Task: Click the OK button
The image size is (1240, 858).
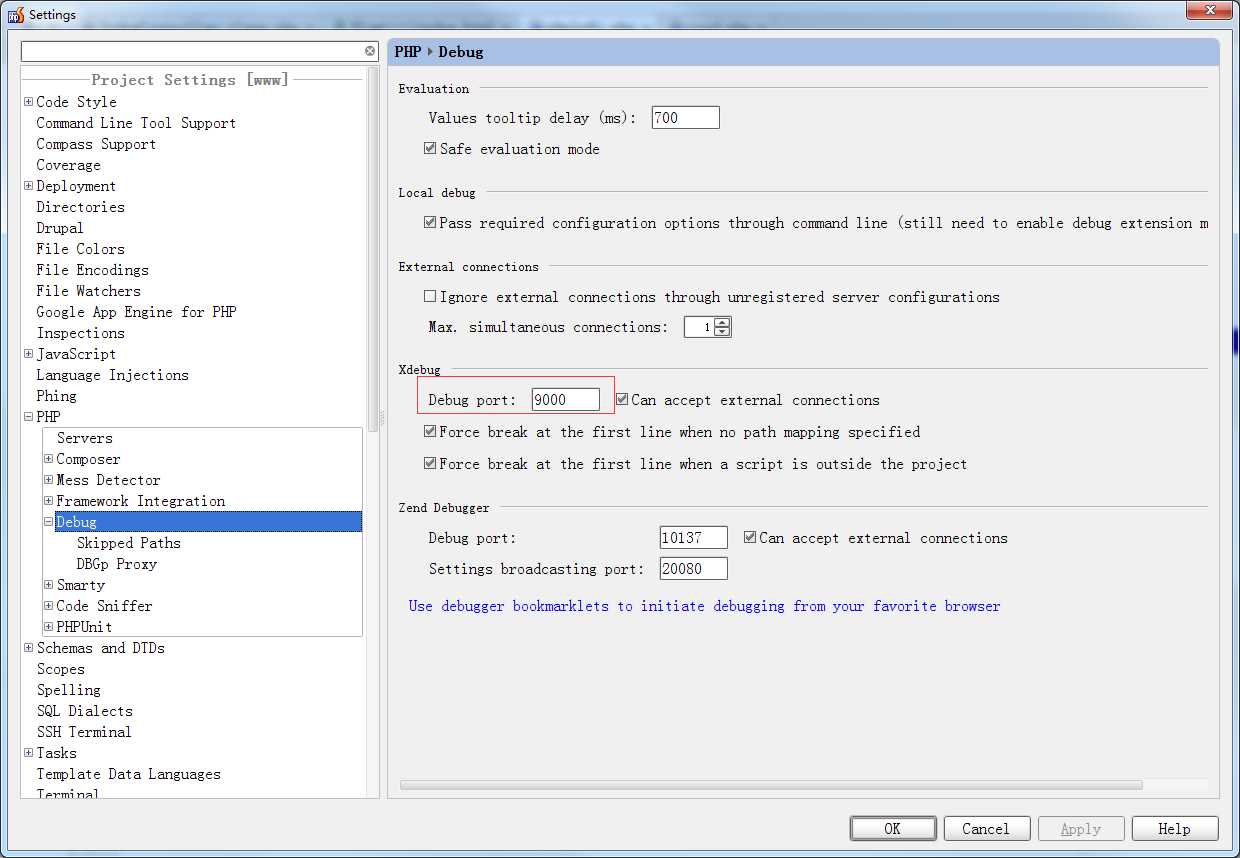Action: tap(893, 828)
